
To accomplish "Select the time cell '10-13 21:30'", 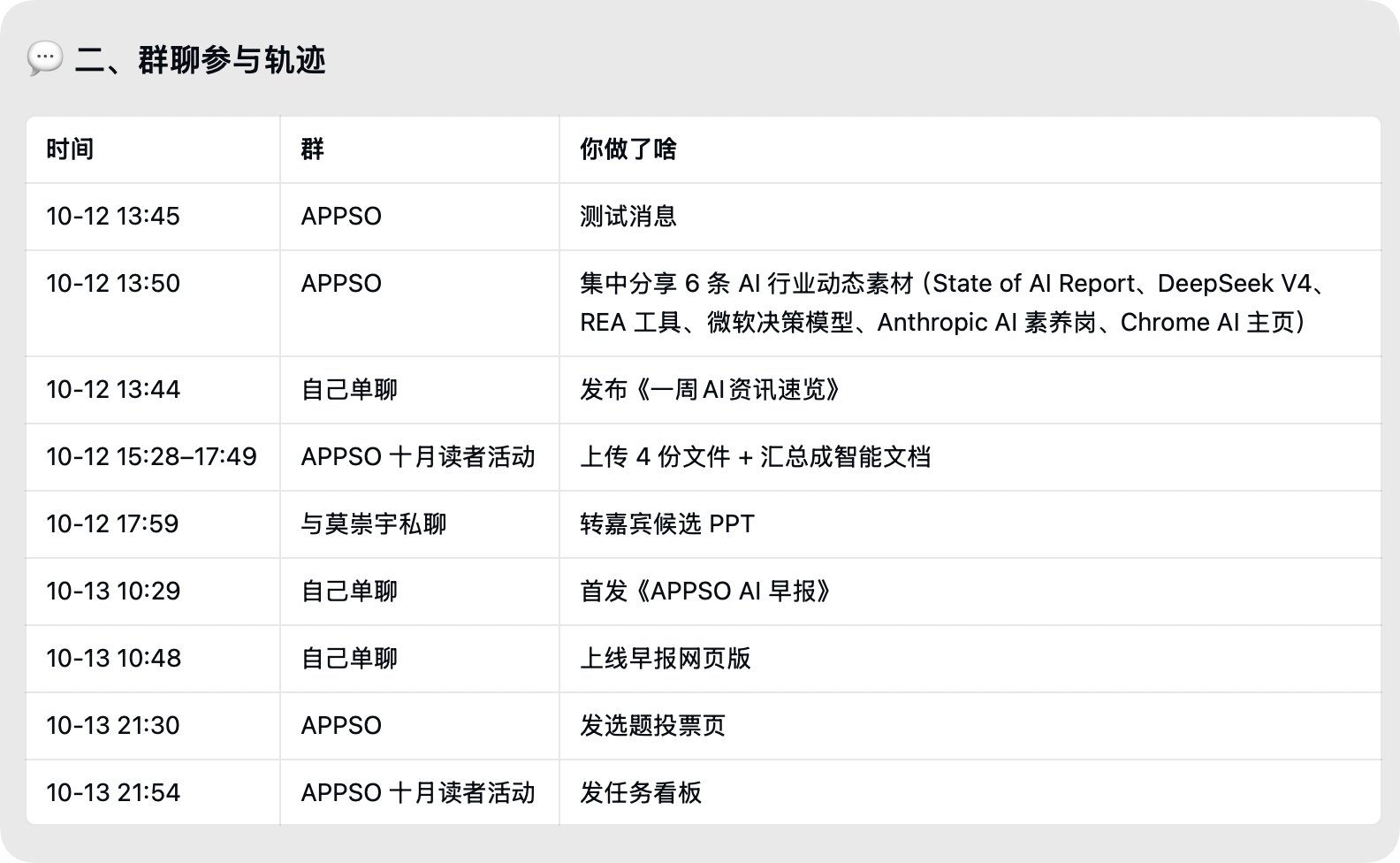I will [x=113, y=726].
